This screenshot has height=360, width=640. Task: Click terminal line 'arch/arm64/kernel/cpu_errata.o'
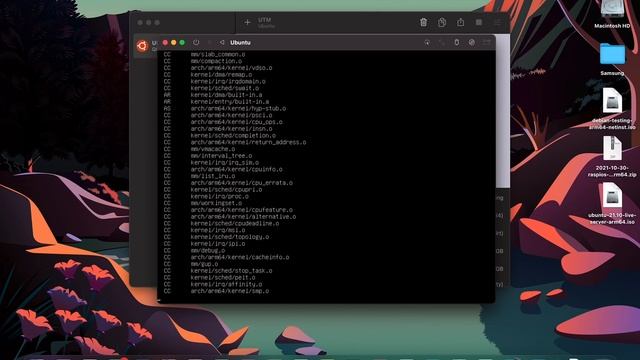click(242, 183)
